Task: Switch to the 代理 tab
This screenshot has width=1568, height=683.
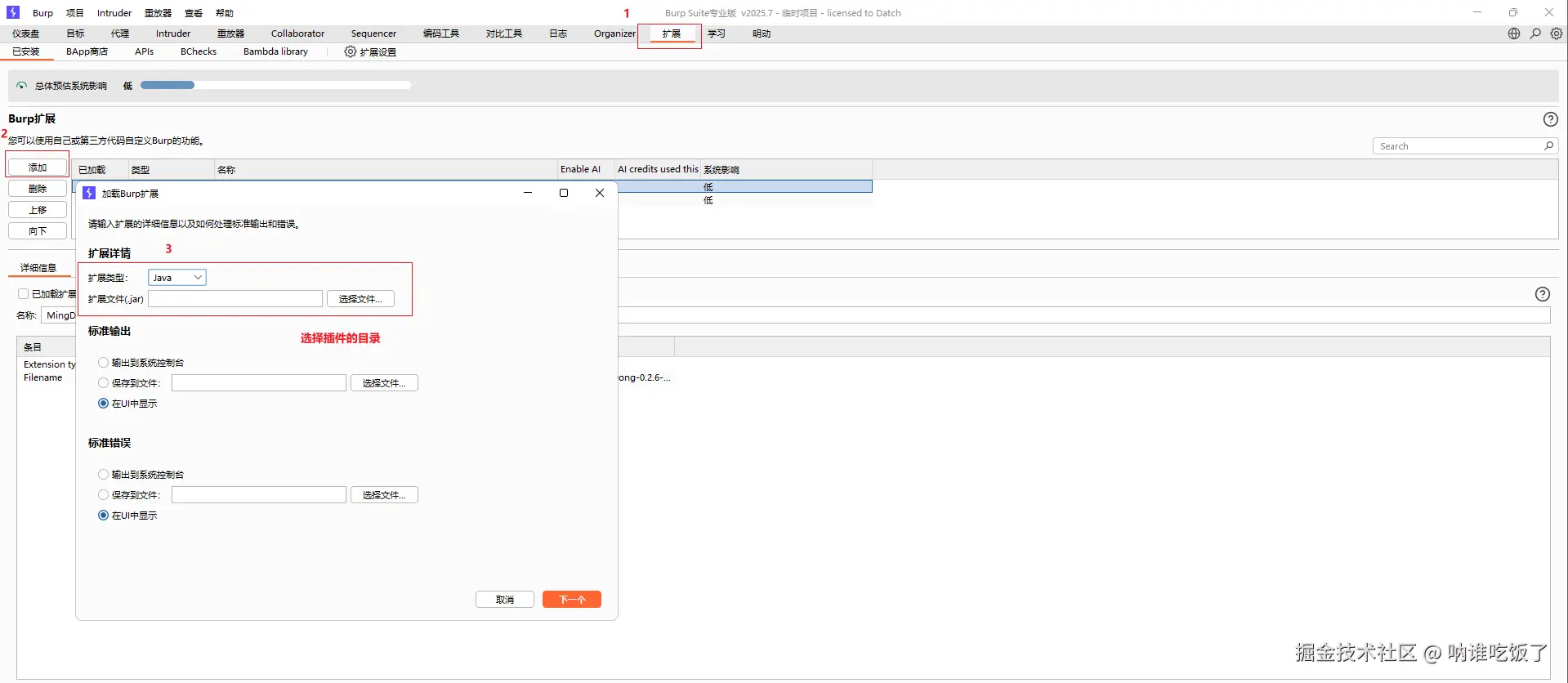Action: click(x=120, y=33)
